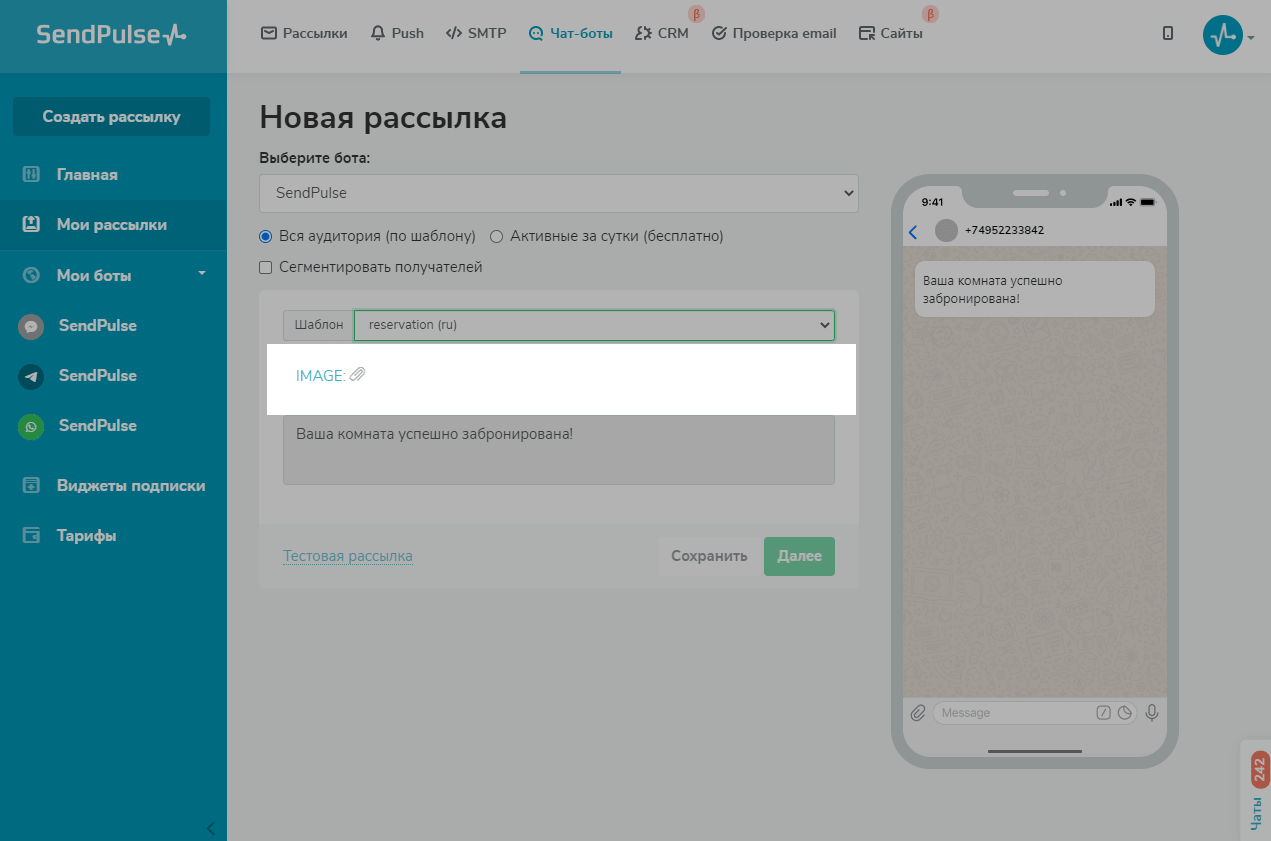The image size is (1271, 841).
Task: Collapse the sidebar with the chevron
Action: pos(210,827)
